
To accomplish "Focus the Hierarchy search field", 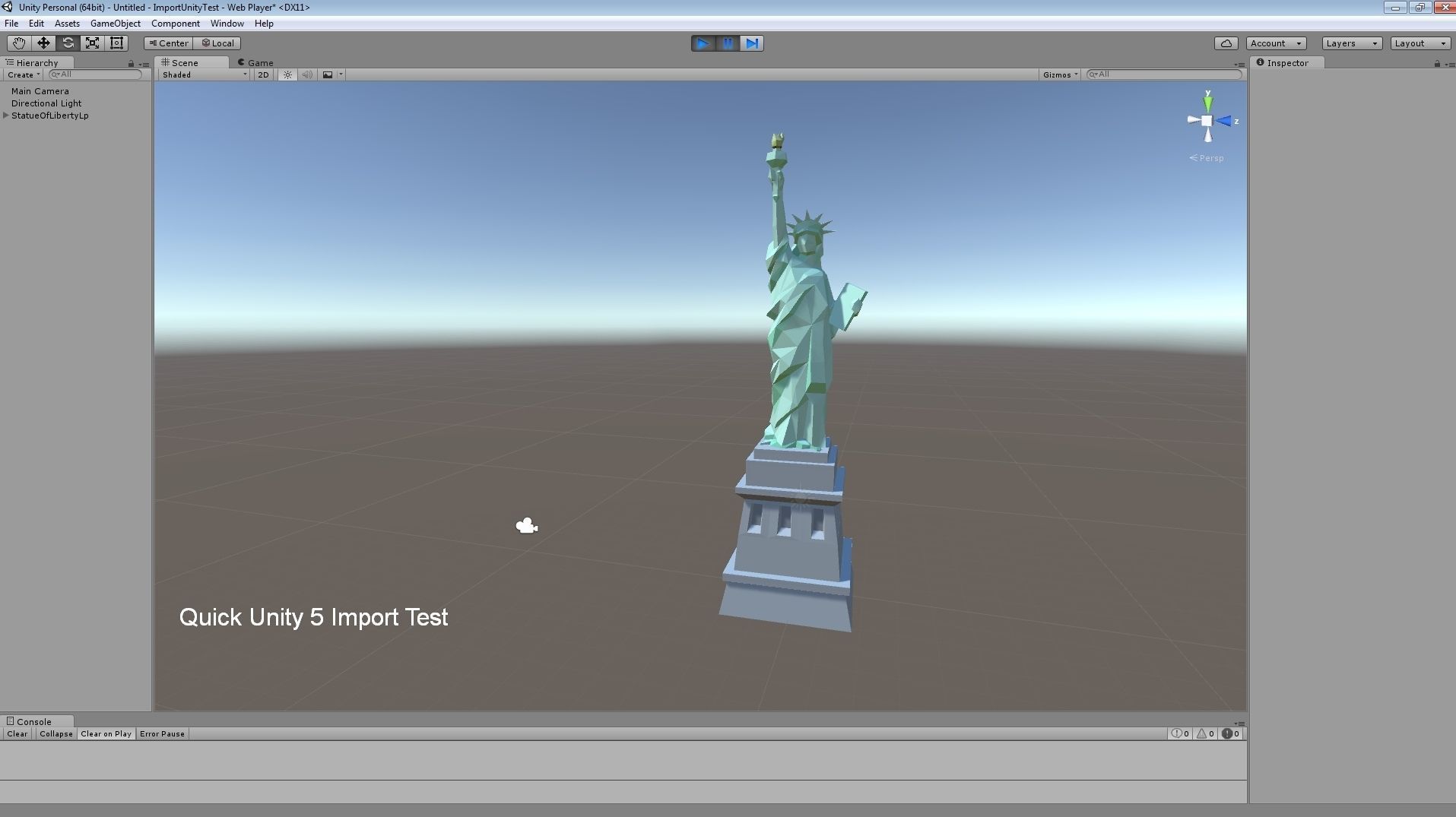I will (95, 74).
